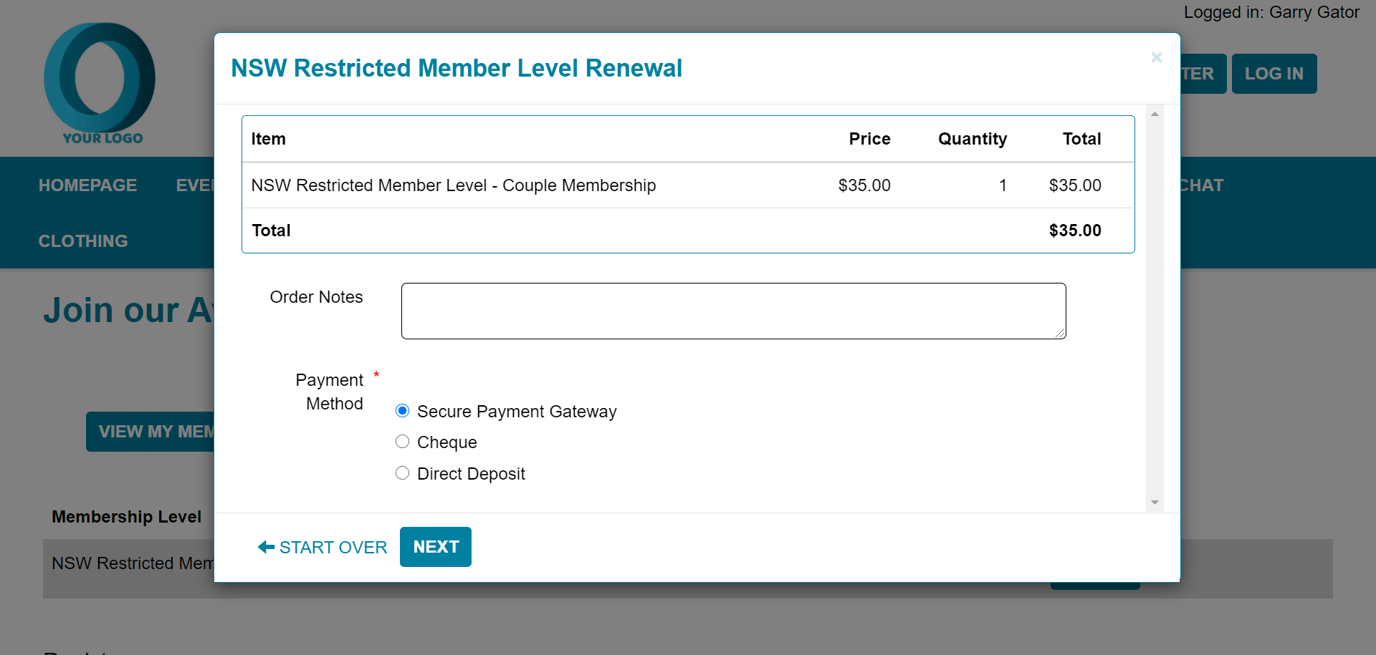Click the scrollbar down arrow in the dialog
The height and width of the screenshot is (655, 1376).
pyautogui.click(x=1155, y=502)
